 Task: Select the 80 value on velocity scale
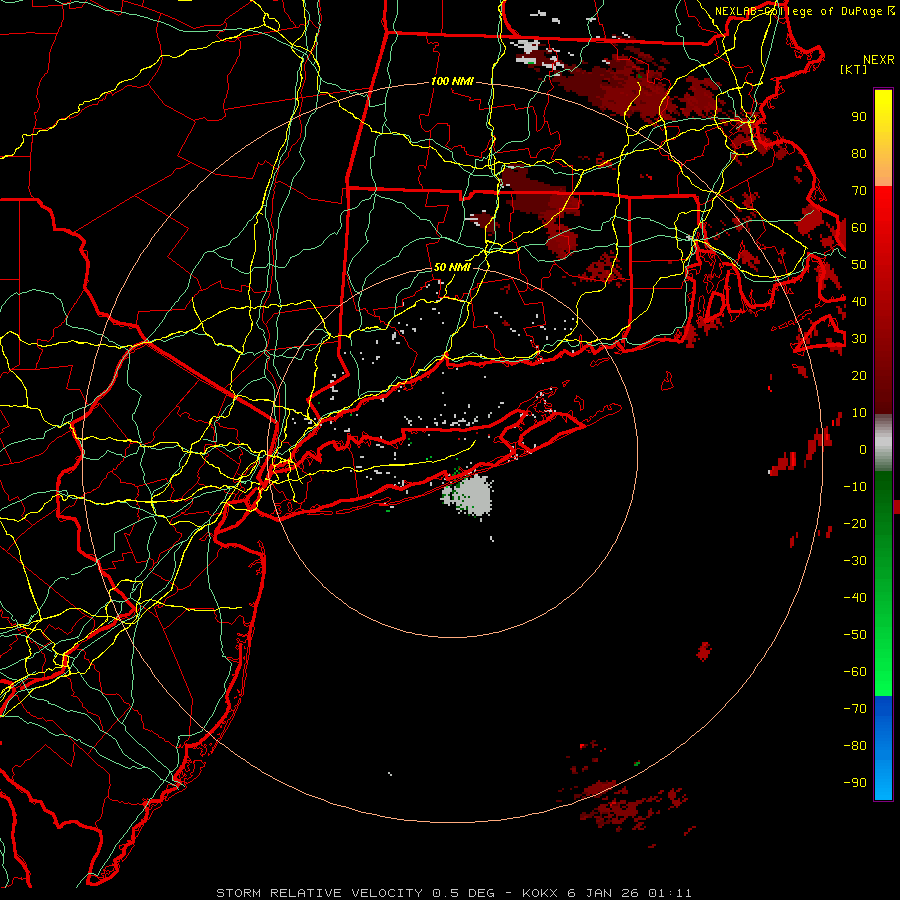pyautogui.click(x=859, y=154)
